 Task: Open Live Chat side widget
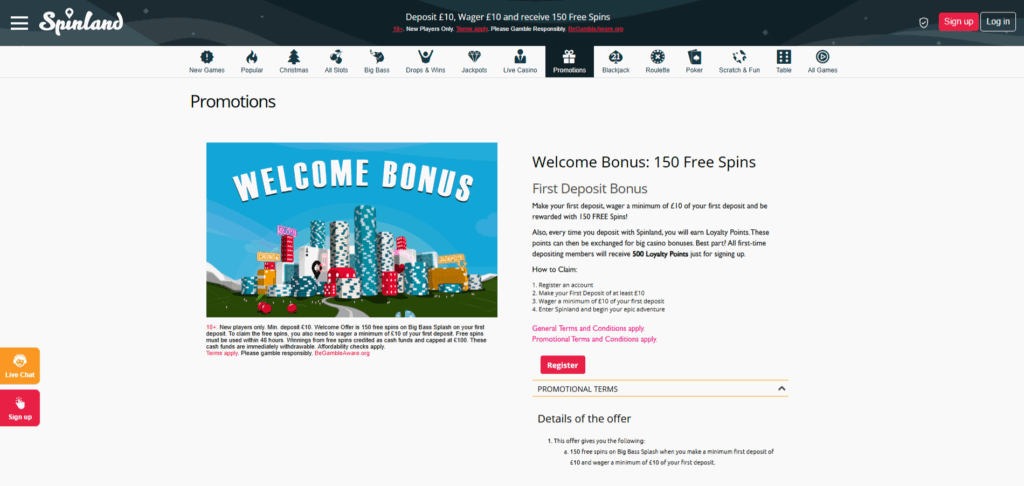tap(20, 366)
